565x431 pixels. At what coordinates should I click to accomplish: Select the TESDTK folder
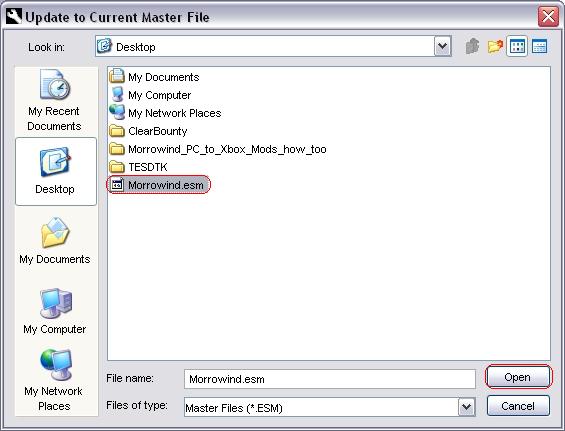click(138, 167)
